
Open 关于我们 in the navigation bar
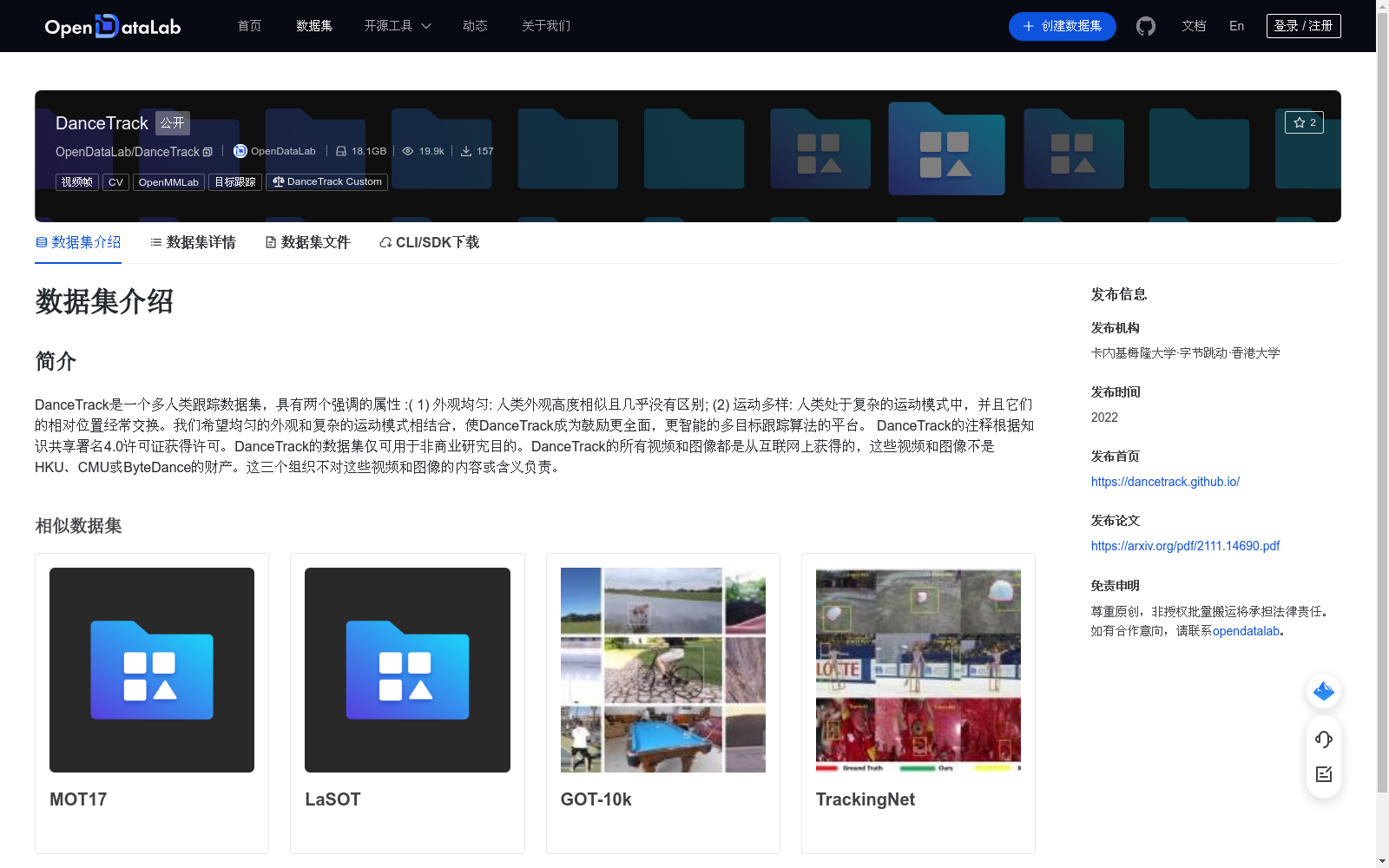coord(546,26)
